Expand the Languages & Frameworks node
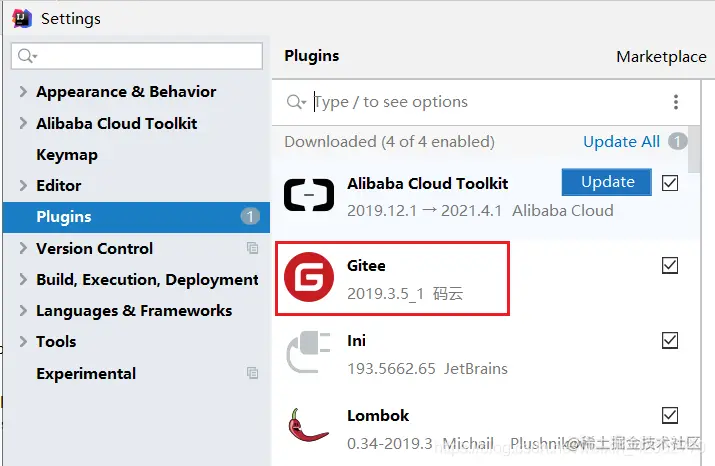The image size is (715, 466). coord(23,311)
